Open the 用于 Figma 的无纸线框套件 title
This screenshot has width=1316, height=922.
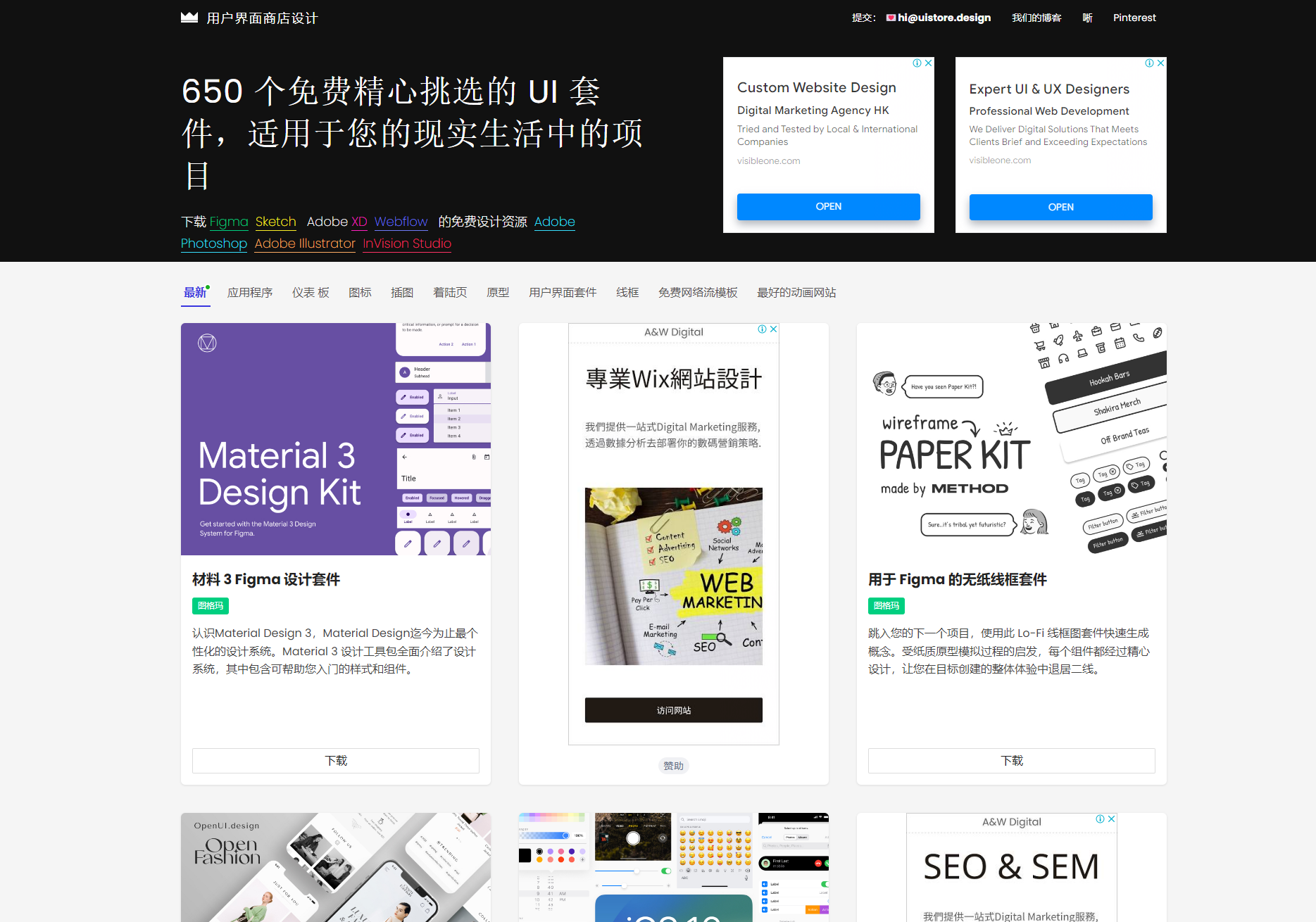point(958,579)
